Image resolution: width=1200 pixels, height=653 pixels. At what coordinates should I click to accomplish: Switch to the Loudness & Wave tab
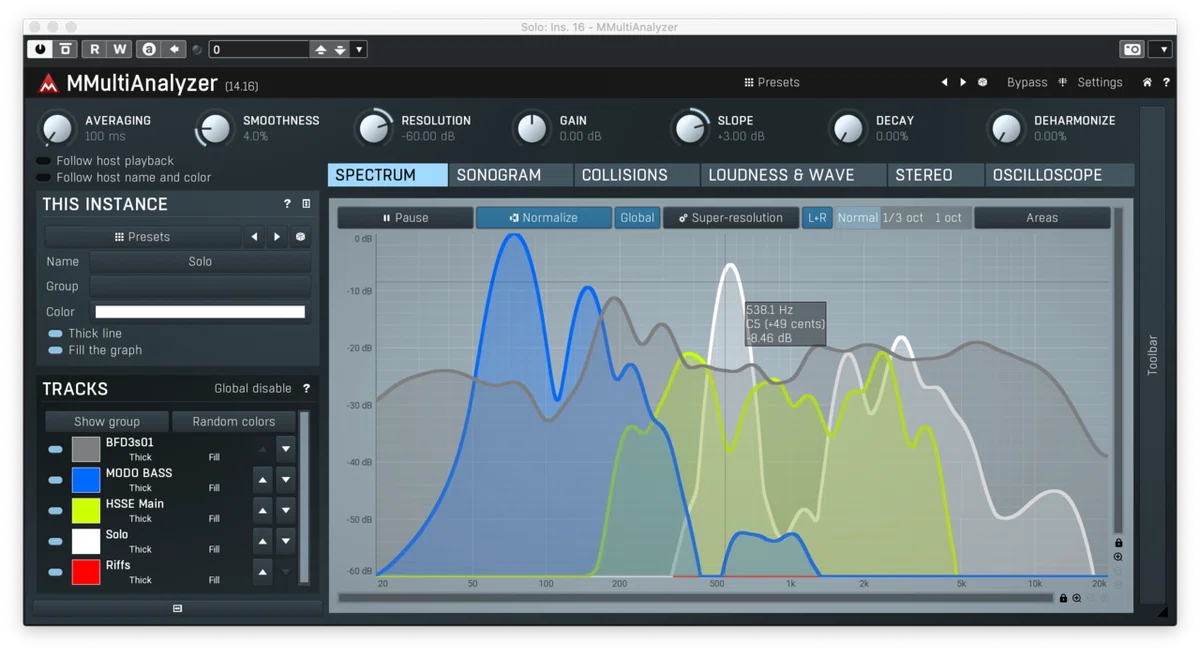[x=794, y=175]
